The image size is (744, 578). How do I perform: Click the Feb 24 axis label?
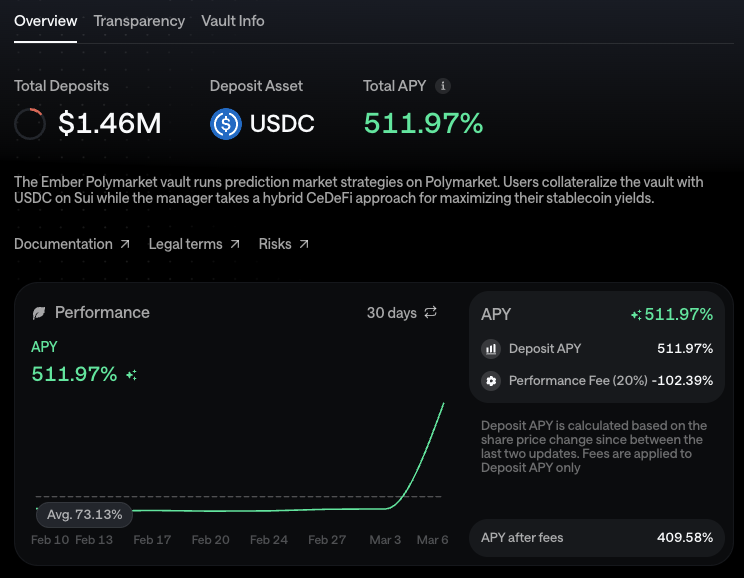(x=269, y=540)
